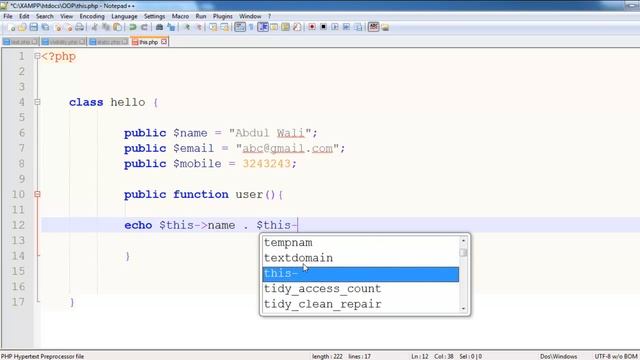Create a new file via toolbar icon

click(x=11, y=27)
